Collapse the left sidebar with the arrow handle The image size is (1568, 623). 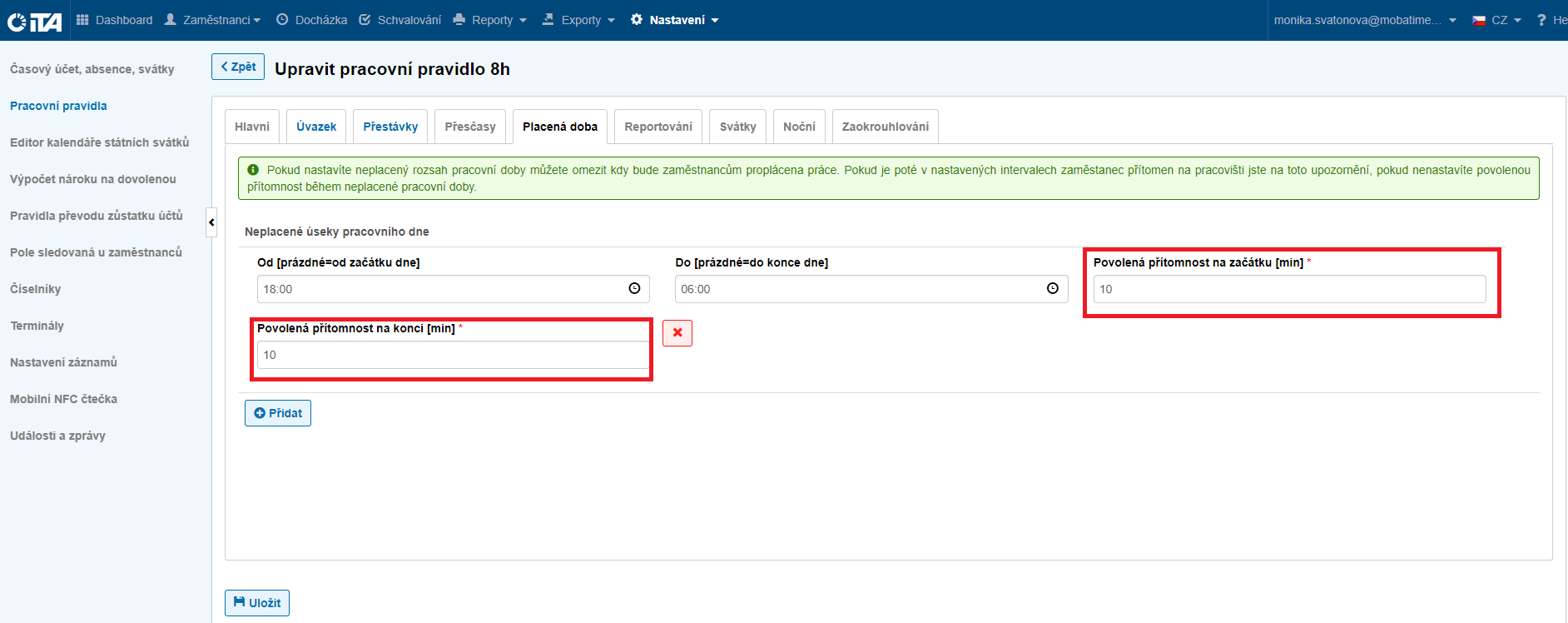(211, 222)
